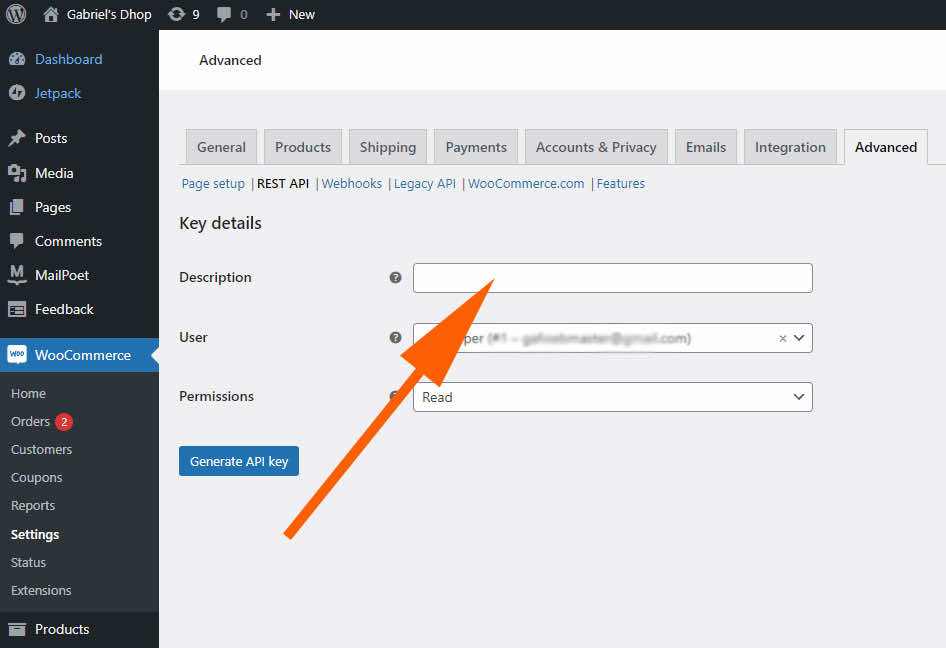Visit site via house icon
This screenshot has width=946, height=648.
point(51,14)
